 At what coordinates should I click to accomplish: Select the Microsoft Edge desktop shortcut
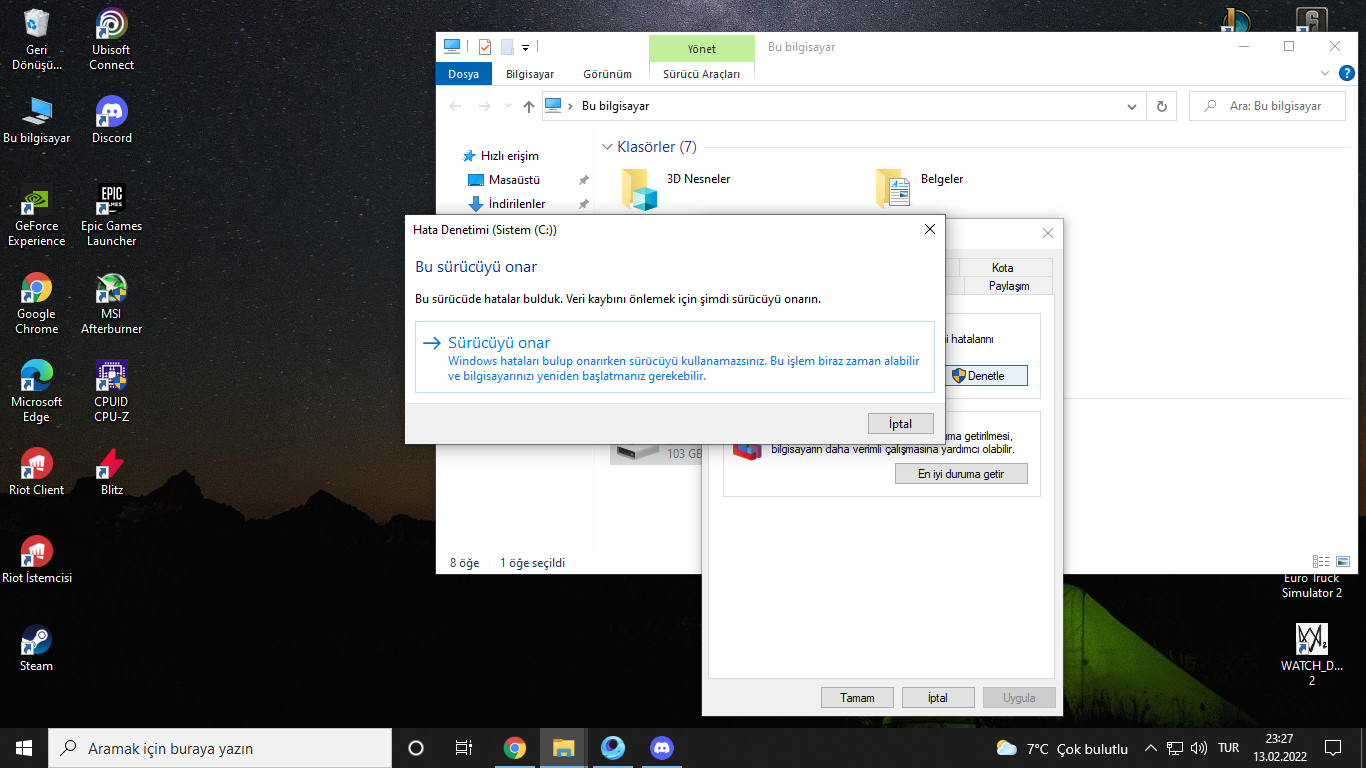36,392
